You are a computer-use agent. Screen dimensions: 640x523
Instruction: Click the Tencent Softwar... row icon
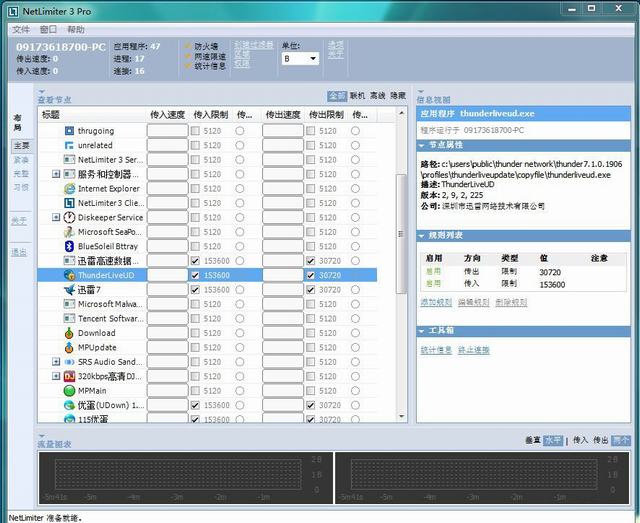tap(69, 318)
